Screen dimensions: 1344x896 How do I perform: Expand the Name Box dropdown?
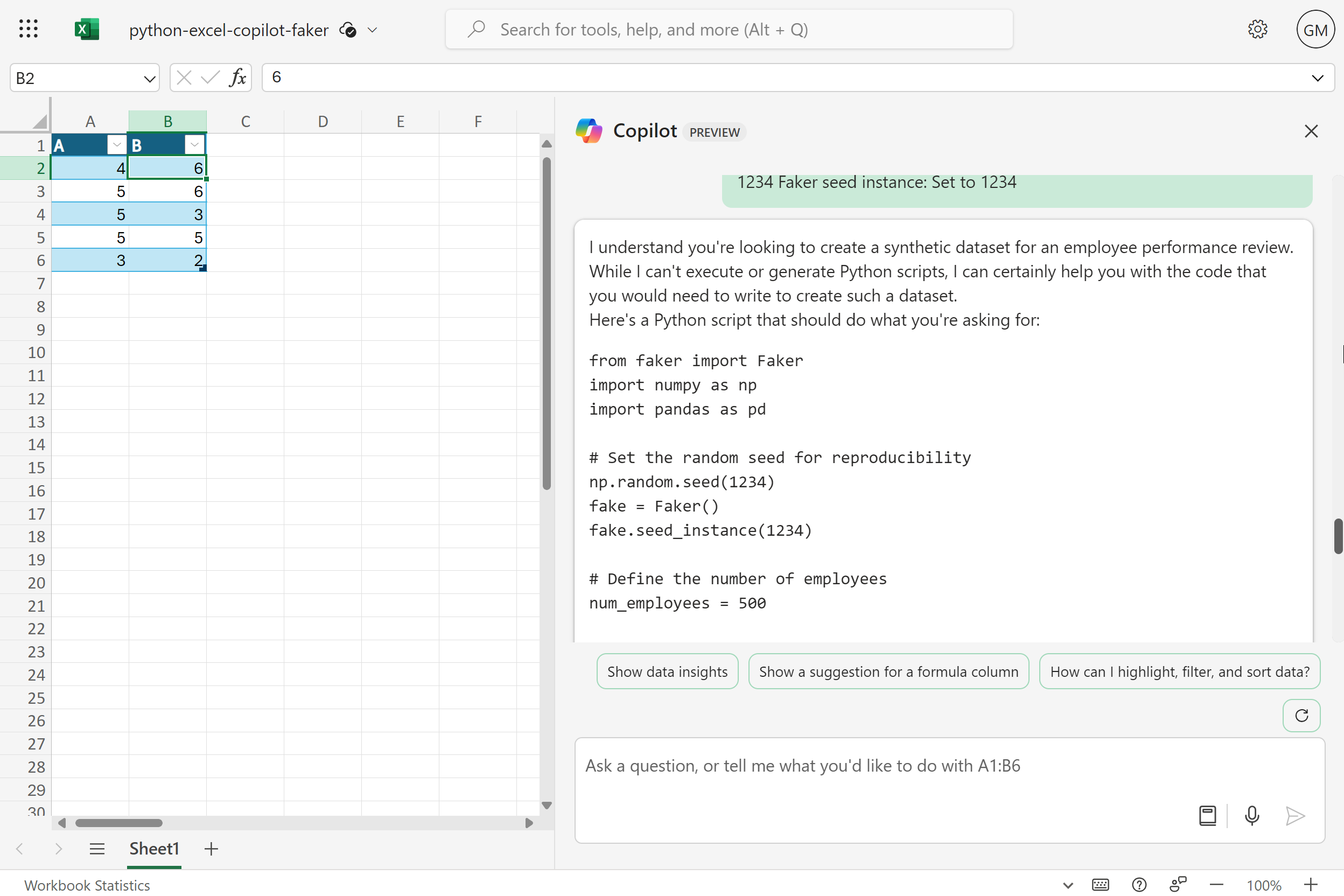pyautogui.click(x=149, y=78)
